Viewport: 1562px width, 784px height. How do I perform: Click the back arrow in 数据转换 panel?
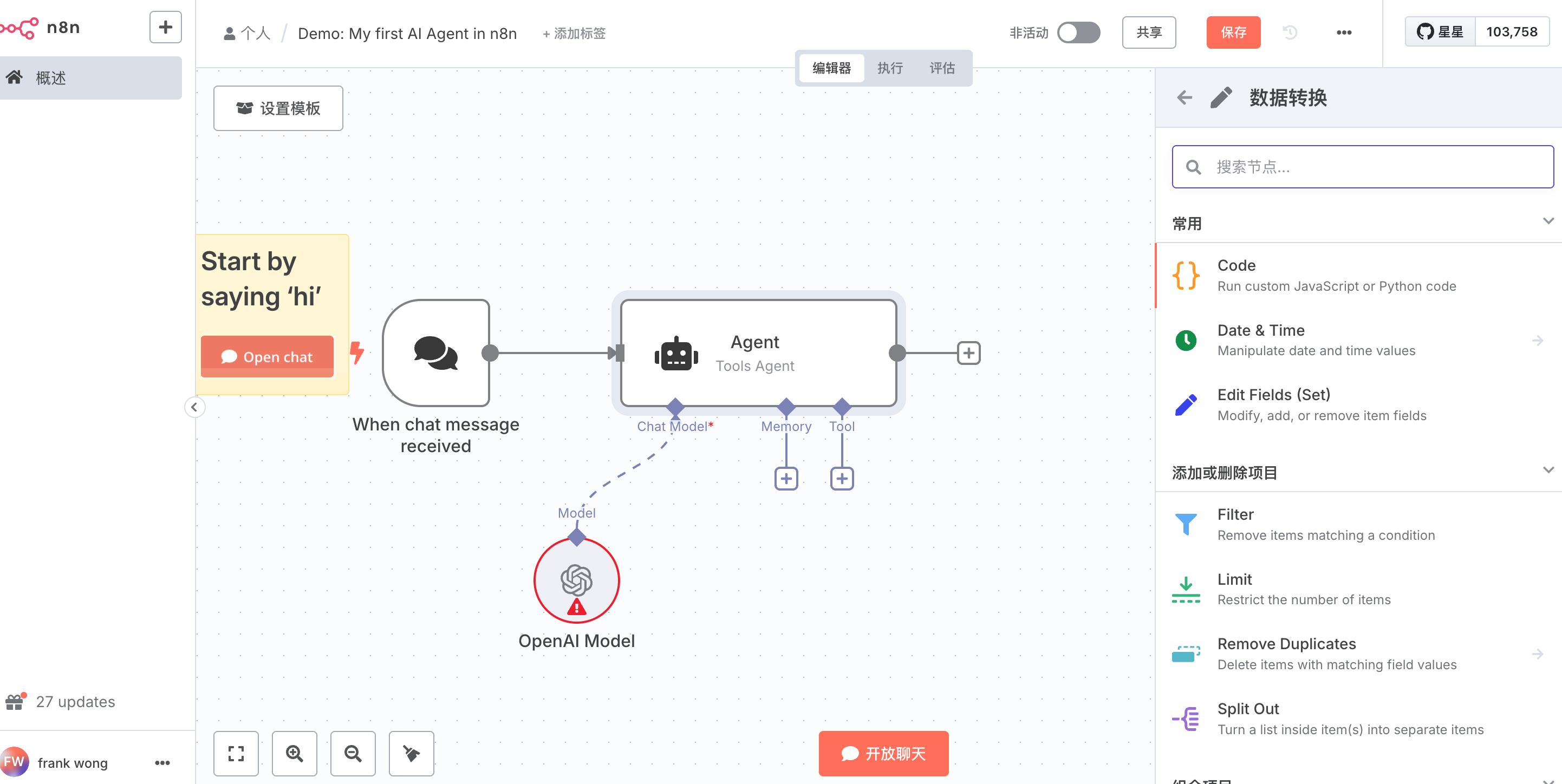point(1185,97)
